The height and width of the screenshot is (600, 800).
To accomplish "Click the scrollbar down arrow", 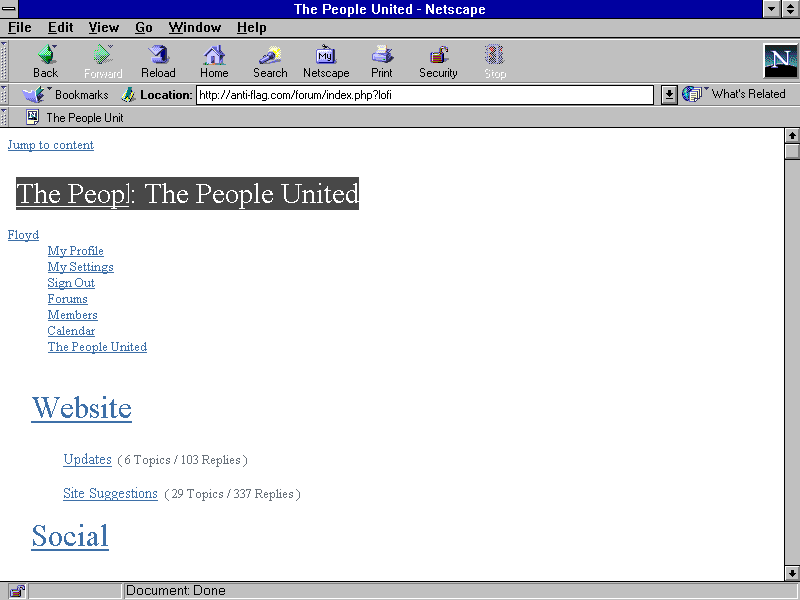I will pyautogui.click(x=792, y=573).
